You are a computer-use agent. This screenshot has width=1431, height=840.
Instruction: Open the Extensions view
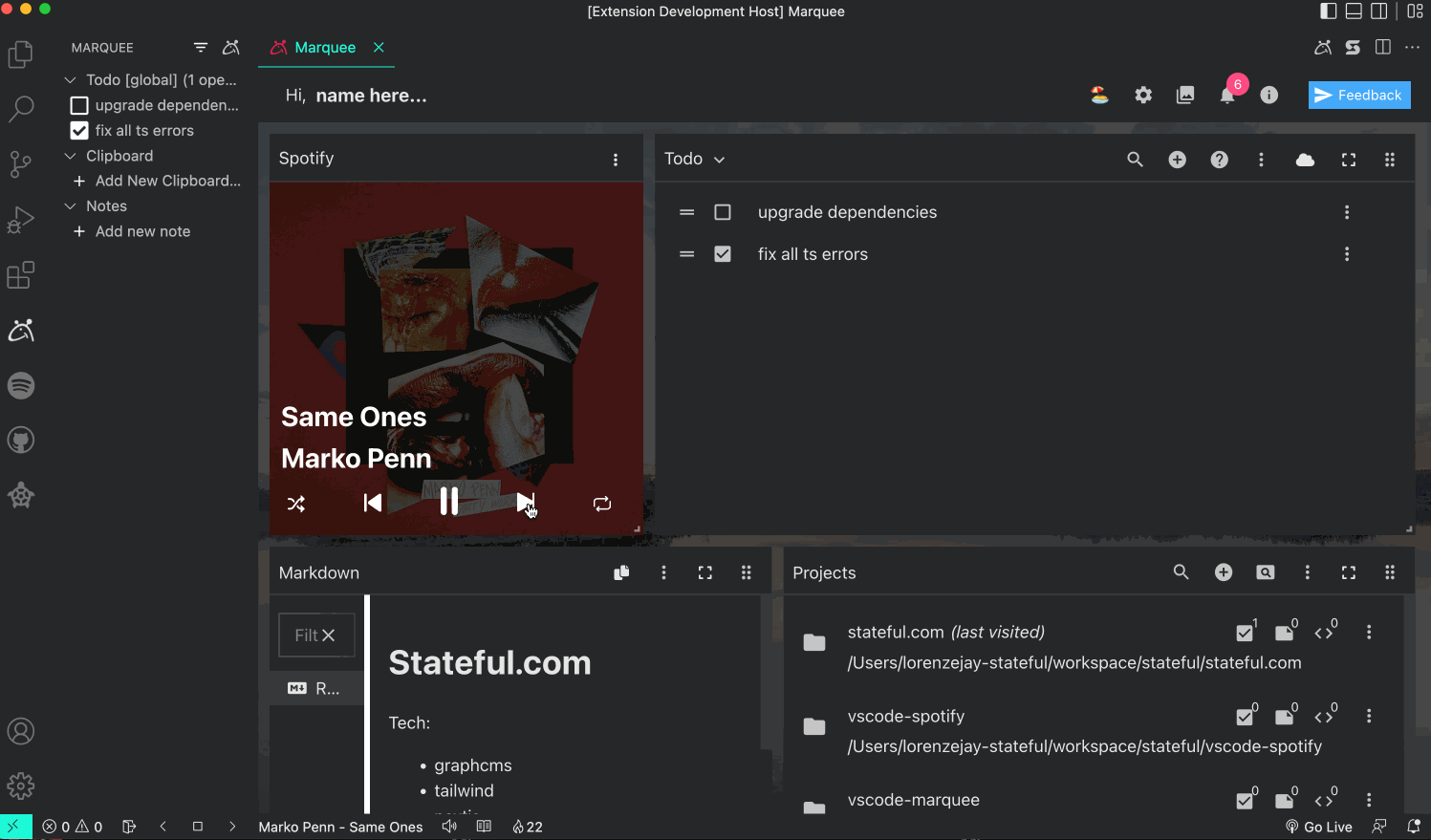[x=21, y=275]
